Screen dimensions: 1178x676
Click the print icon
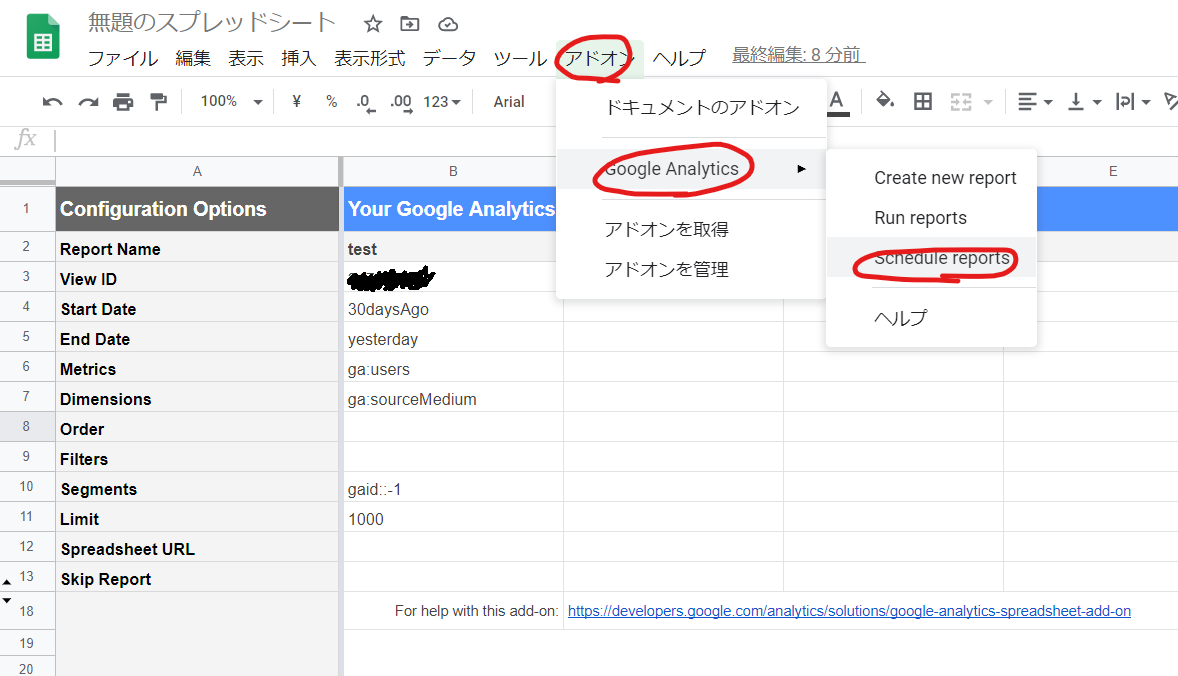[x=123, y=102]
